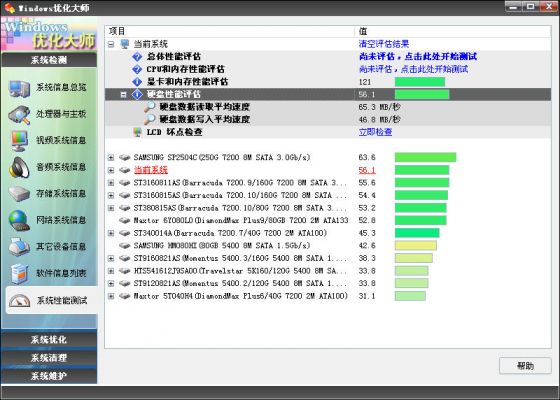560x400 pixels.
Task: Select 系统性能测试 gauge icon
Action: click(x=19, y=301)
